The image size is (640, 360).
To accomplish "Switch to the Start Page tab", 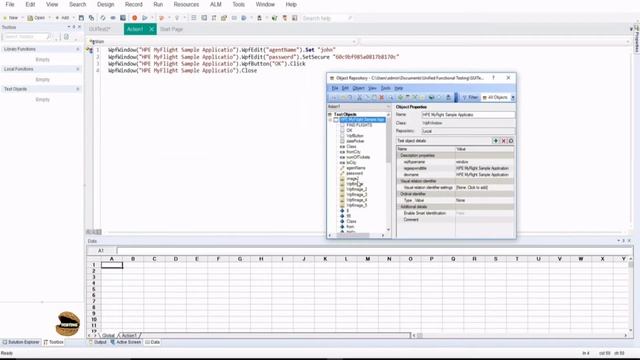I will coord(171,29).
